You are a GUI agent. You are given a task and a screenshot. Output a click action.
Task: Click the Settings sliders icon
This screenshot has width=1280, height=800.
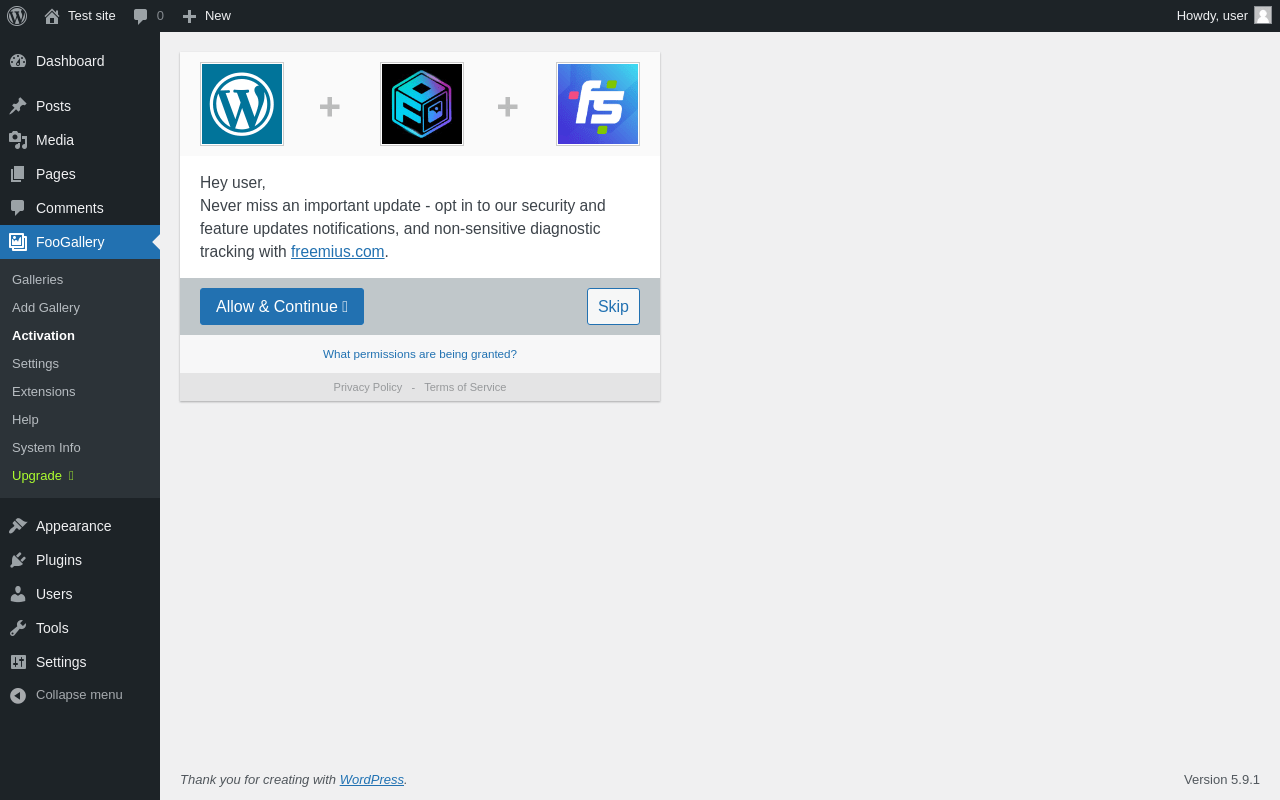coord(18,662)
